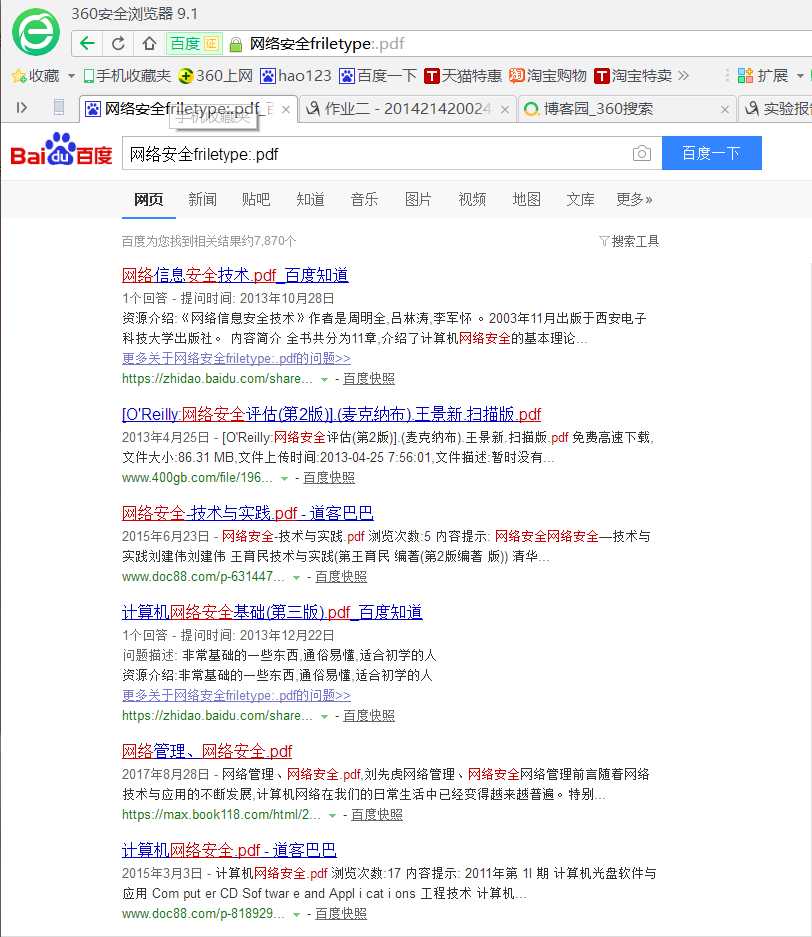Reload the page with refresh icon
The image size is (812, 937).
118,43
